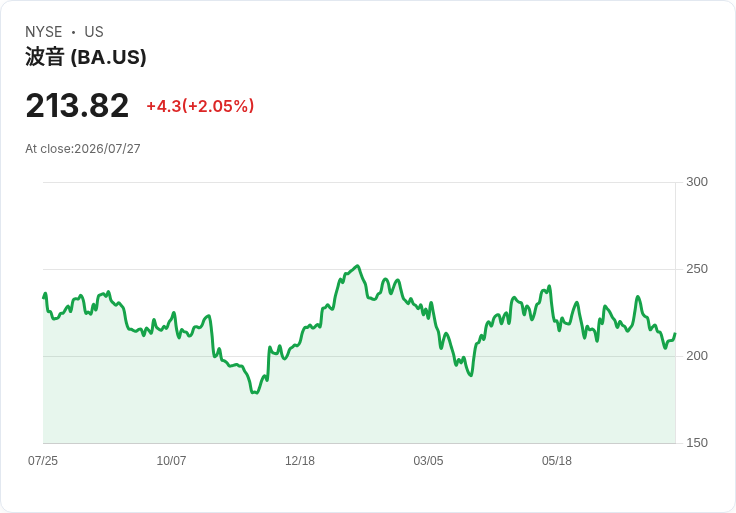Viewport: 736px width, 513px height.
Task: Select the 10/07 date on x-axis
Action: (x=171, y=460)
